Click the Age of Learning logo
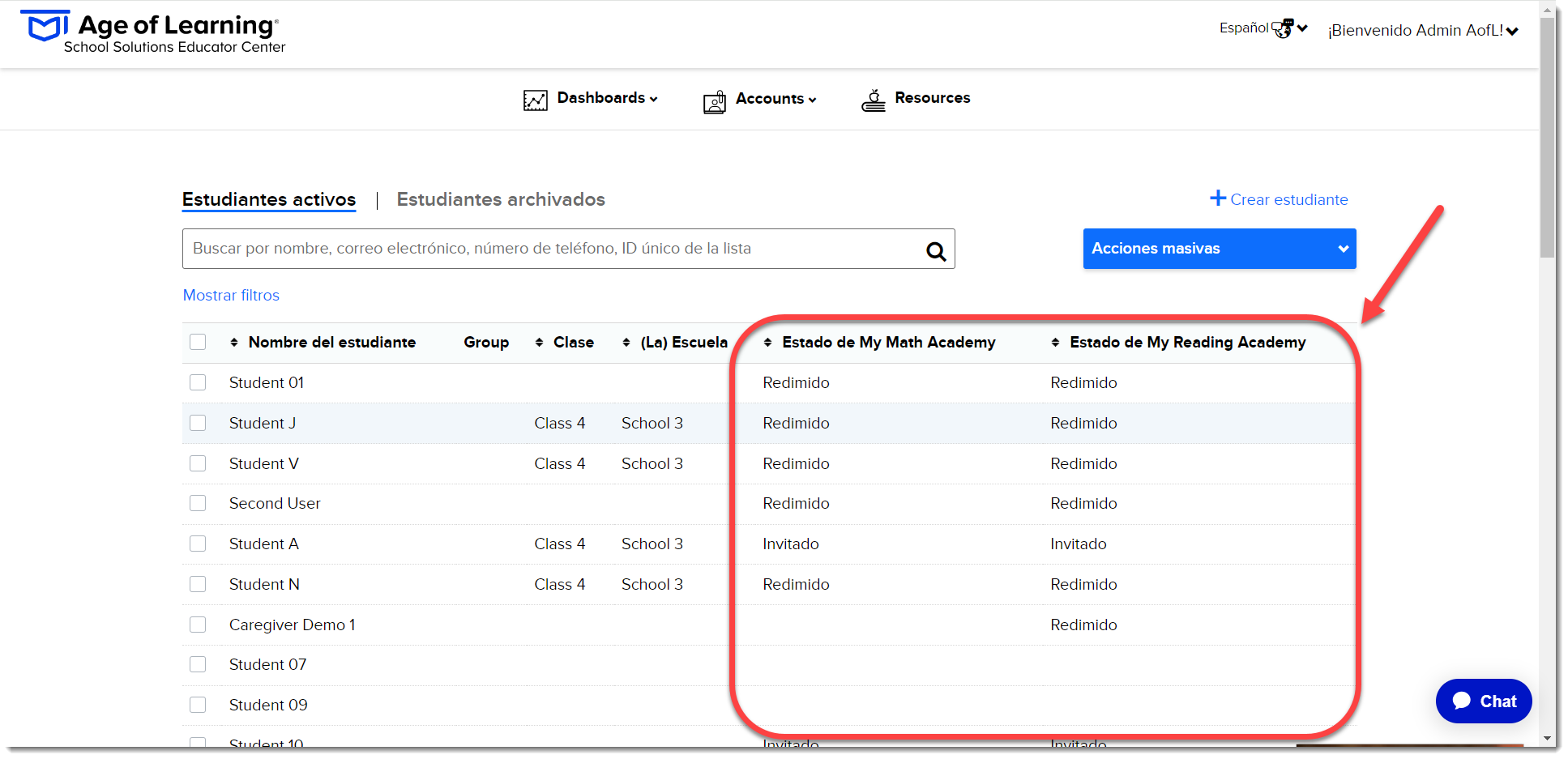1568x759 pixels. [152, 33]
